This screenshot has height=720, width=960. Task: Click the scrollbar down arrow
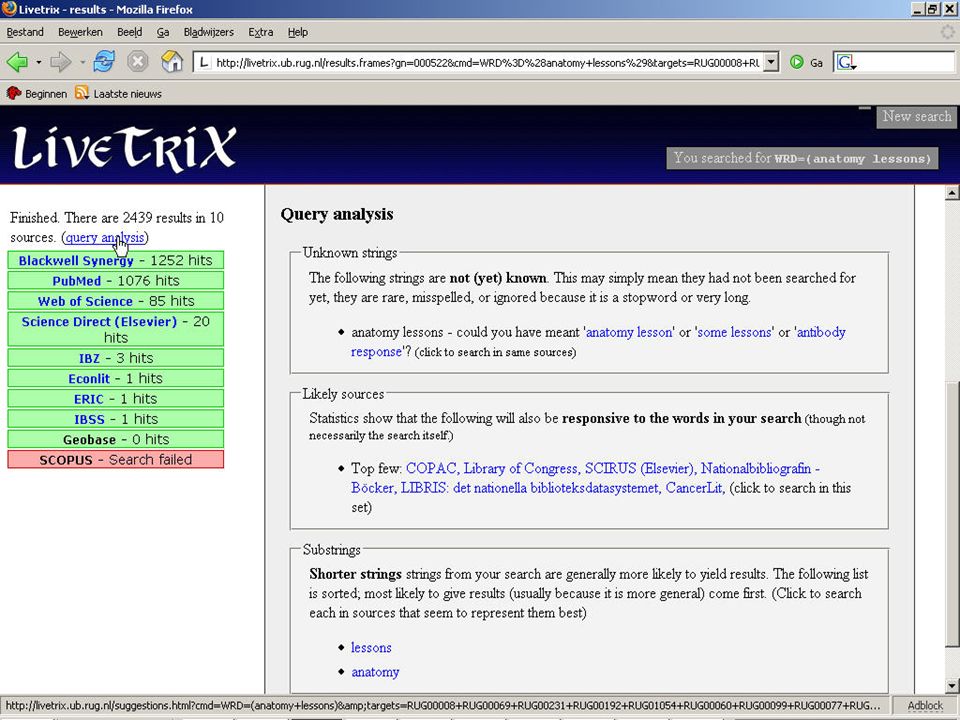click(951, 685)
